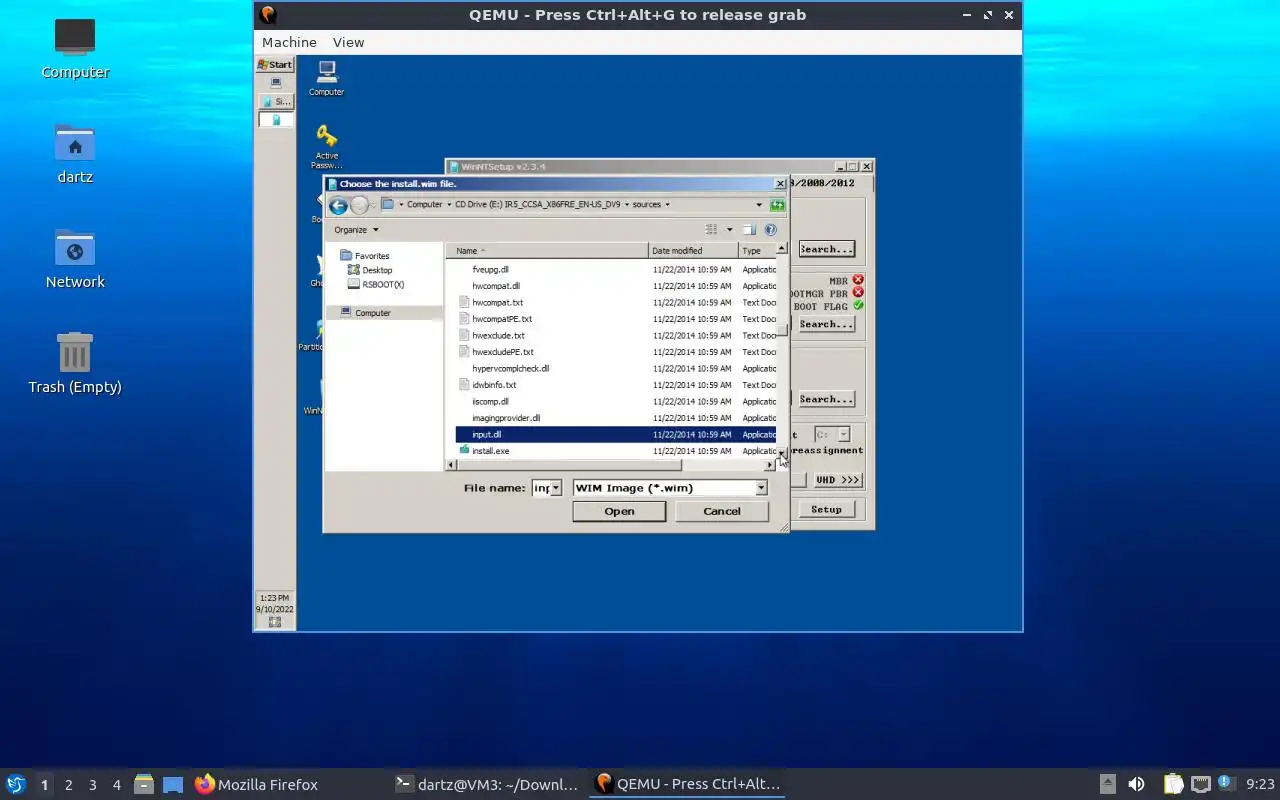
Task: Click the show desktop icon under Start
Action: pyautogui.click(x=276, y=83)
